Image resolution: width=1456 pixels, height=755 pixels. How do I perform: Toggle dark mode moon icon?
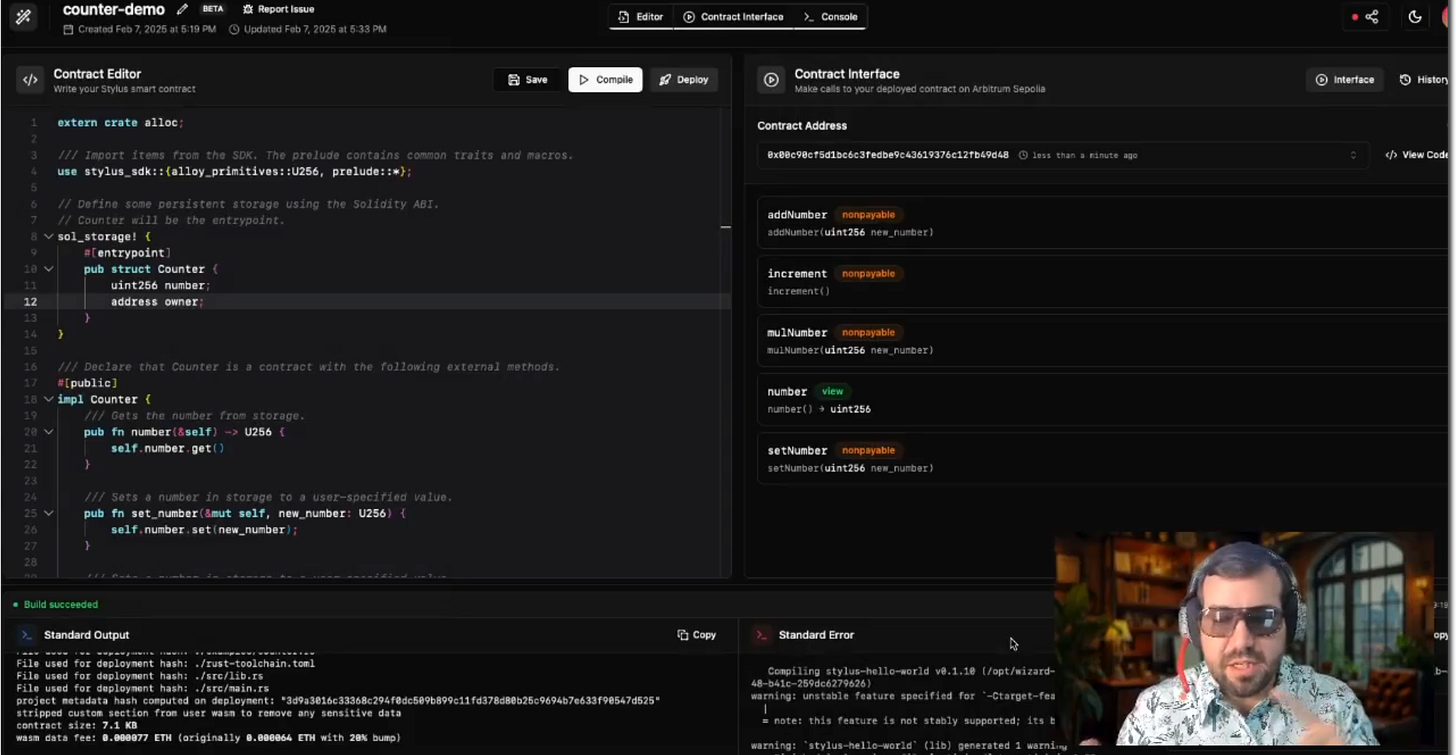1415,17
